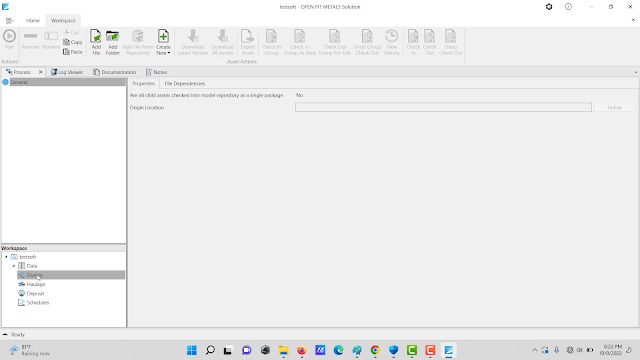Image resolution: width=640 pixels, height=360 pixels.
Task: Select the Workspace ribbon tab
Action: pos(63,20)
